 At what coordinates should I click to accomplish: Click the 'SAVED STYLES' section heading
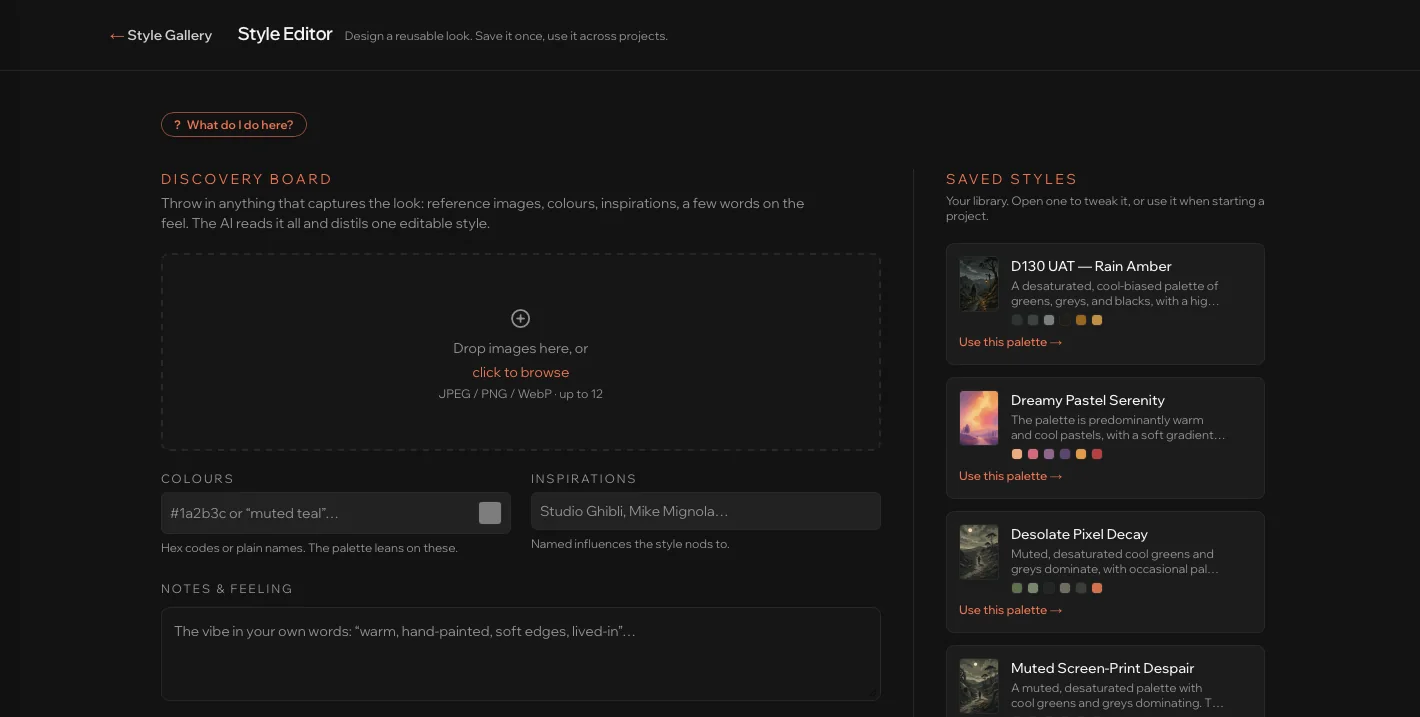point(1012,179)
